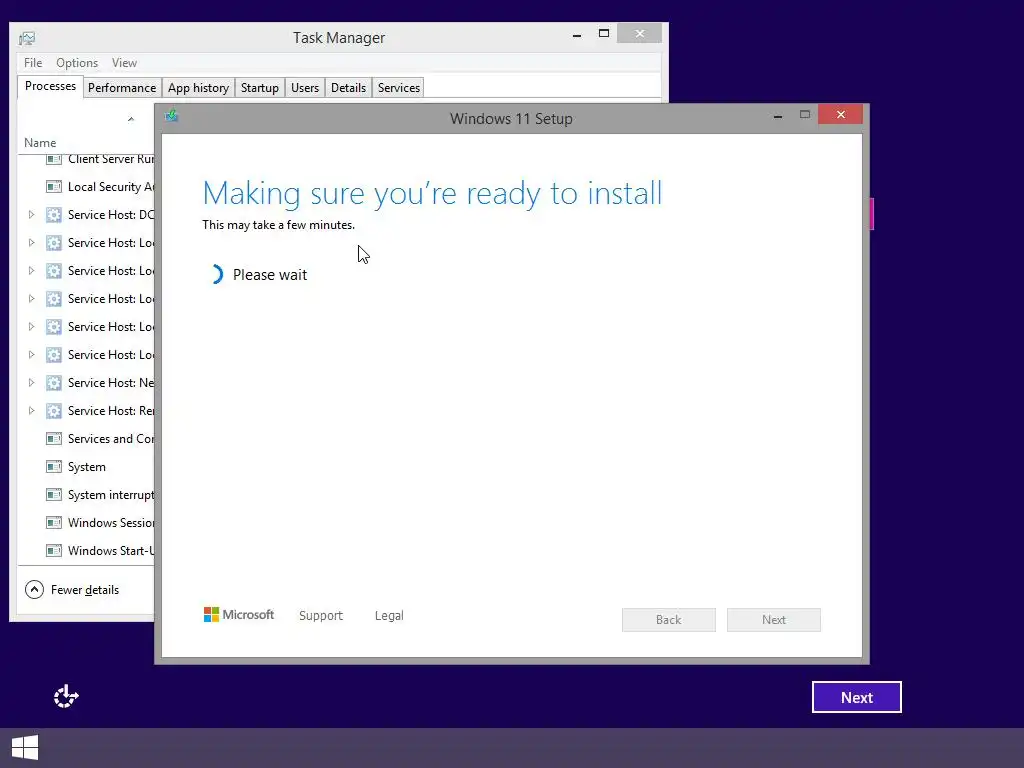Switch to the Details tab
The height and width of the screenshot is (768, 1024).
348,88
